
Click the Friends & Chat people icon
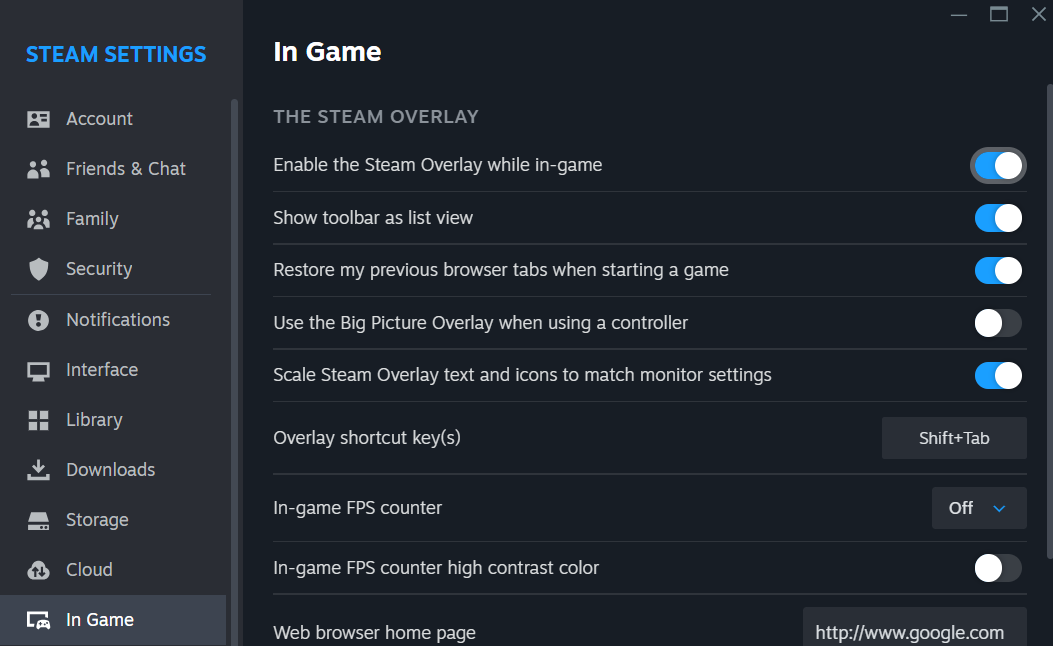(39, 169)
